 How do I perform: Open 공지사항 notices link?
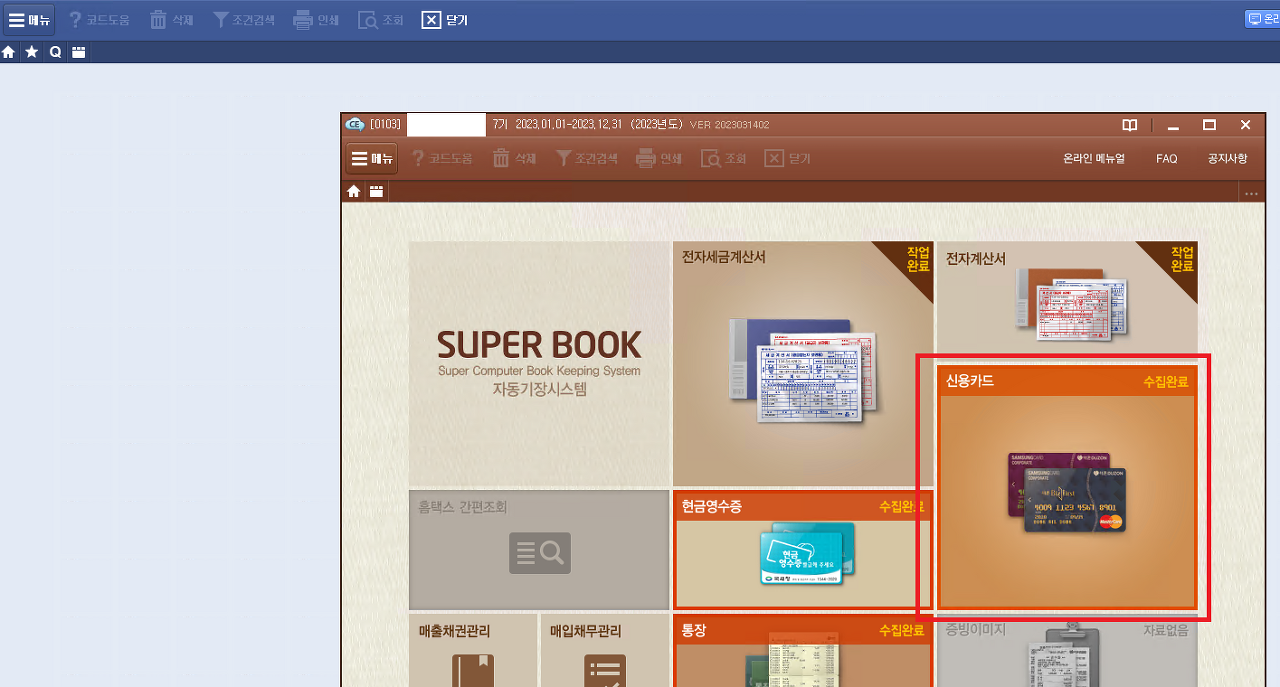pyautogui.click(x=1228, y=159)
